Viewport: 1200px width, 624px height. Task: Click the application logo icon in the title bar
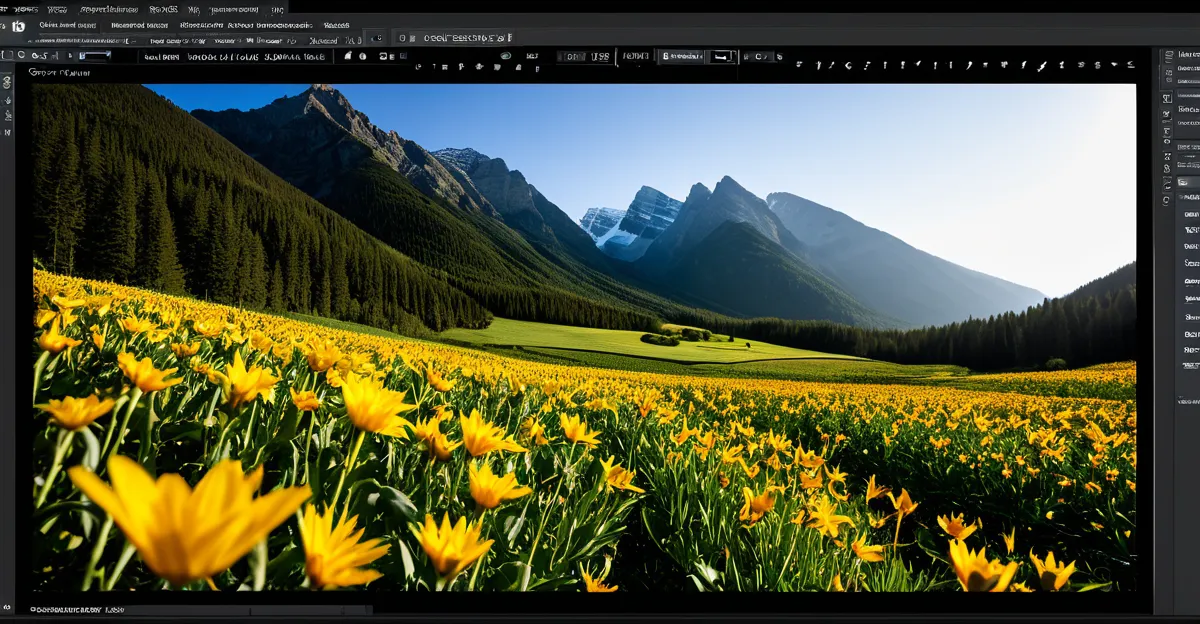click(x=18, y=25)
